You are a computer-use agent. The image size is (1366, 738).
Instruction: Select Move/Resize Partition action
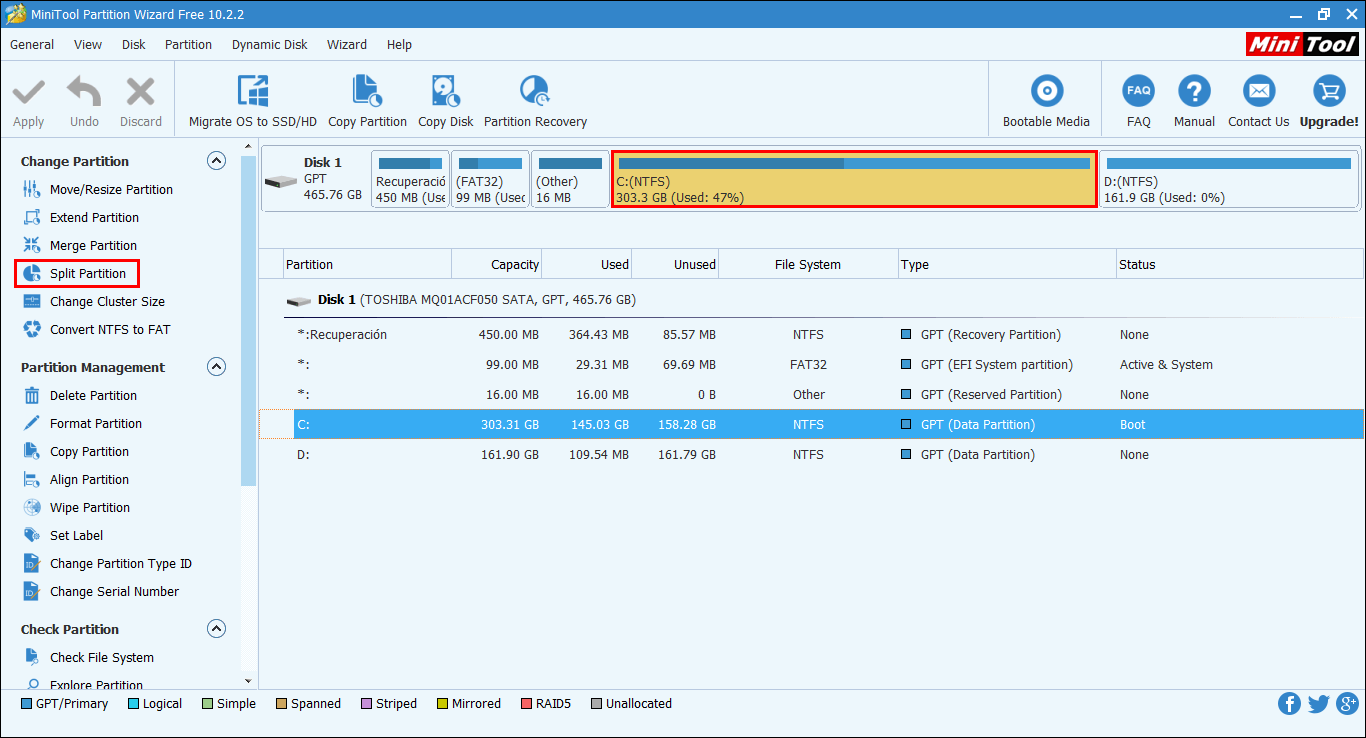98,189
